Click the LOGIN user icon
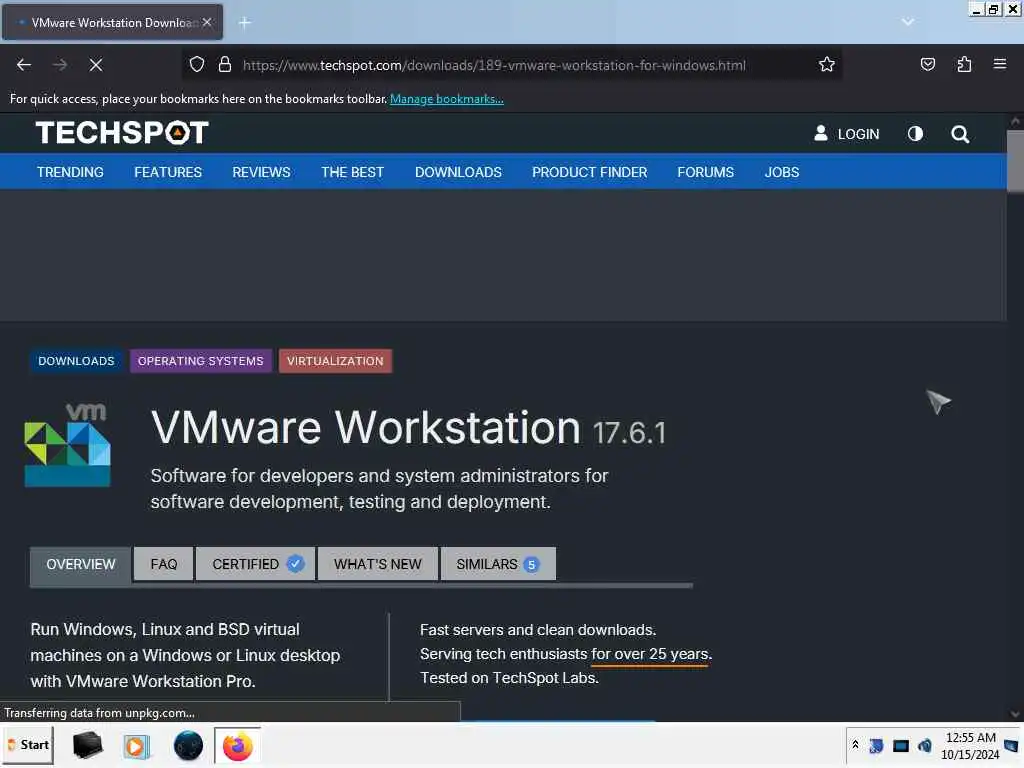1024x768 pixels. click(x=821, y=133)
